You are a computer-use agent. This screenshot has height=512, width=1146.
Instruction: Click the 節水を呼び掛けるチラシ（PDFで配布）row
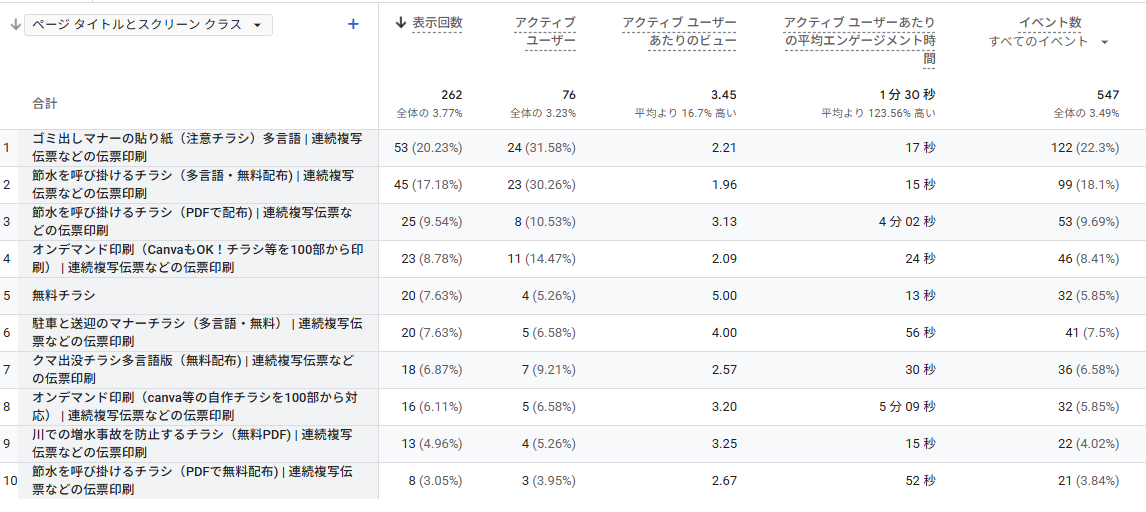pyautogui.click(x=192, y=221)
